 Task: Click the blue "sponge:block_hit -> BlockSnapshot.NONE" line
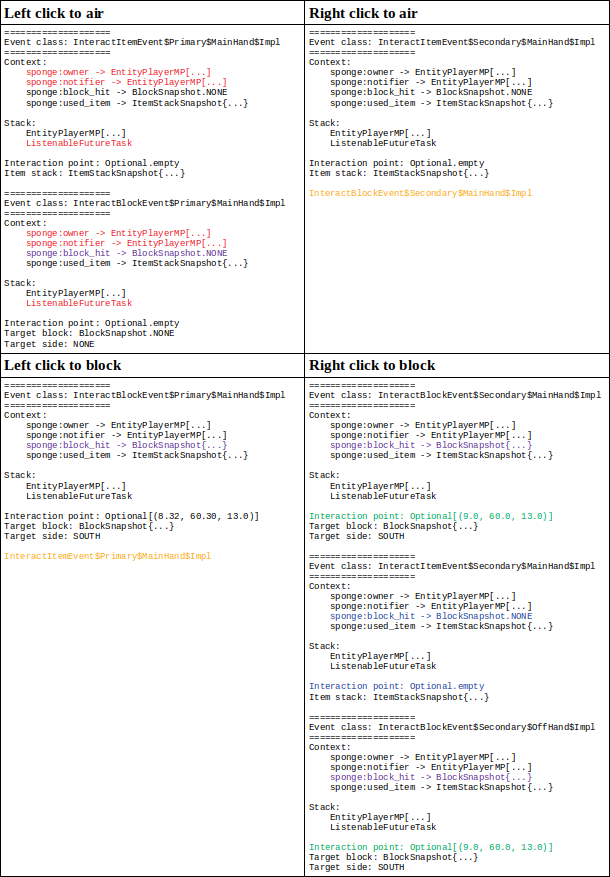coord(431,616)
